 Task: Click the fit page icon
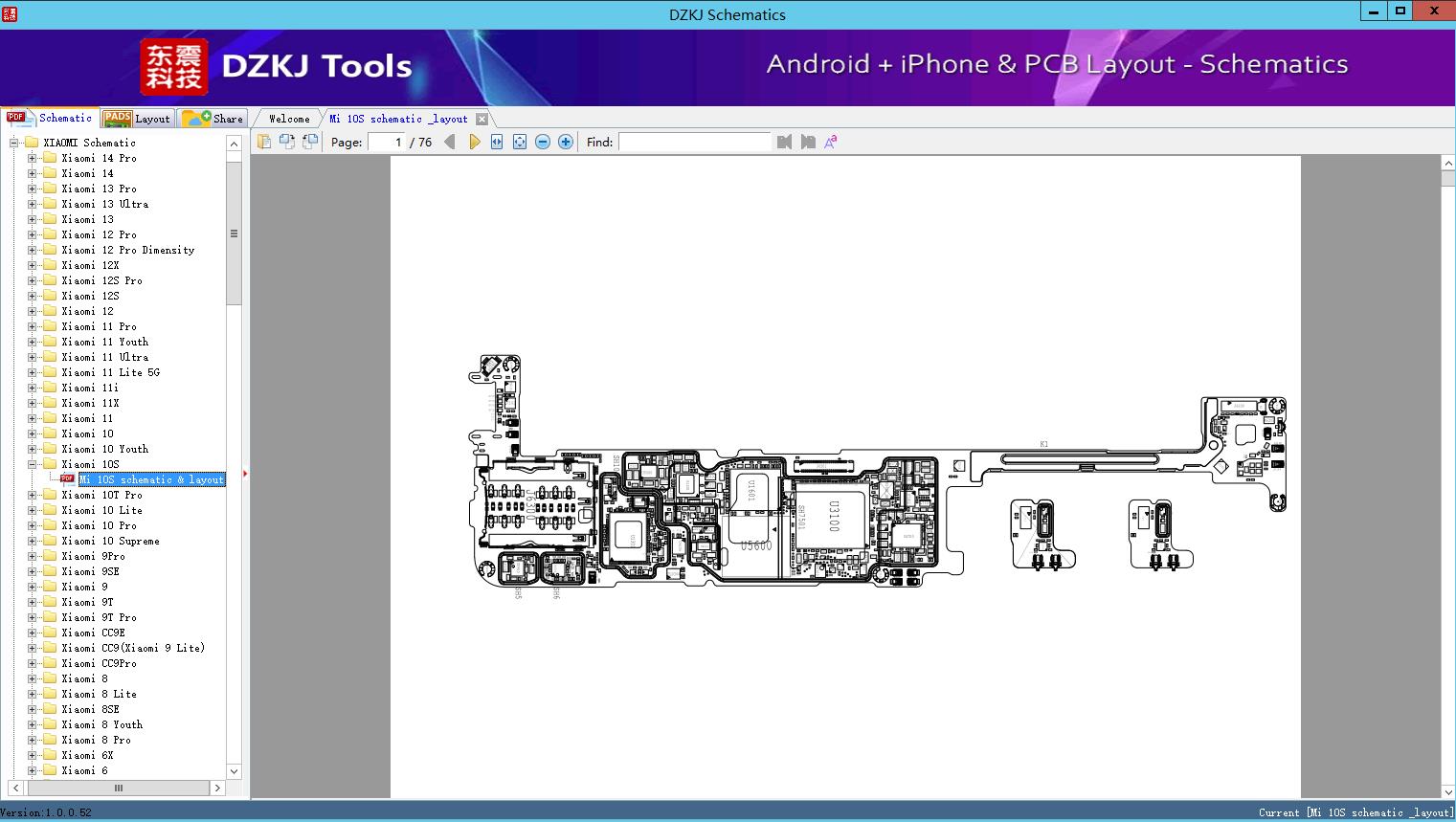point(520,142)
